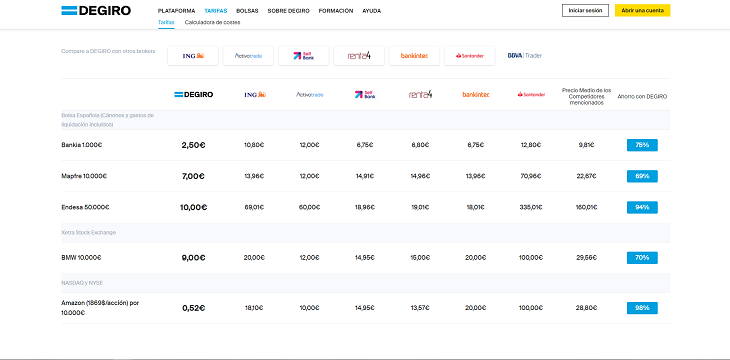The image size is (730, 360).
Task: Select Bankinter broker comparison card
Action: 414,56
